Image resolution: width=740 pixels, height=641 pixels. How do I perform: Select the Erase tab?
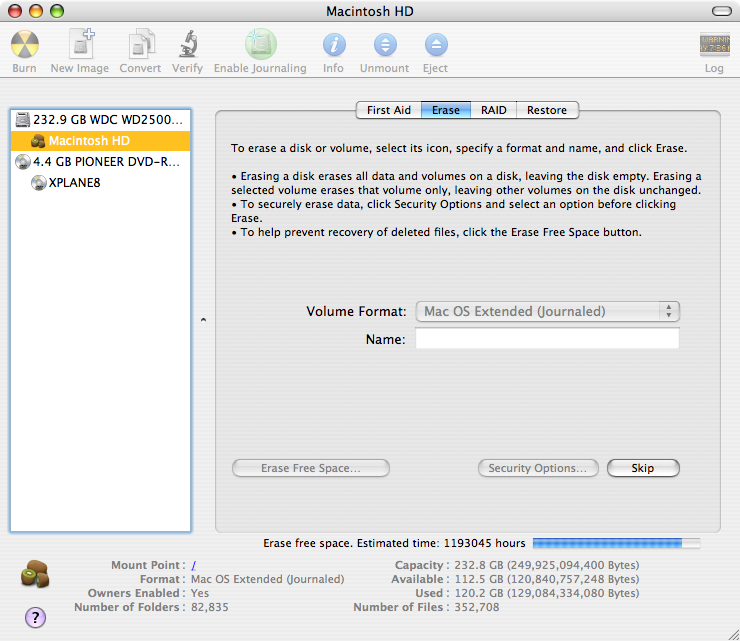pos(446,110)
